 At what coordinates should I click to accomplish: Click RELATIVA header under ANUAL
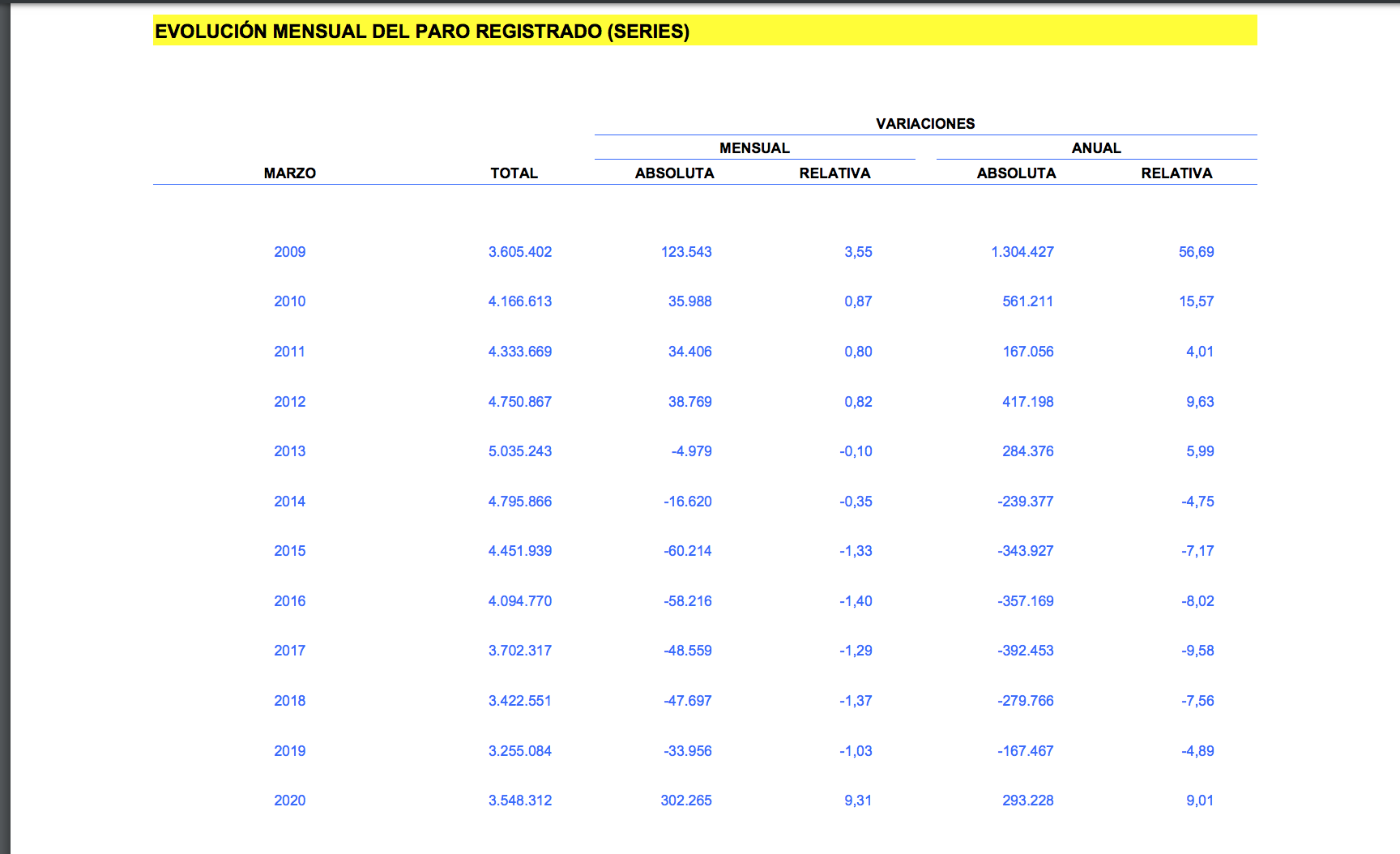1176,173
